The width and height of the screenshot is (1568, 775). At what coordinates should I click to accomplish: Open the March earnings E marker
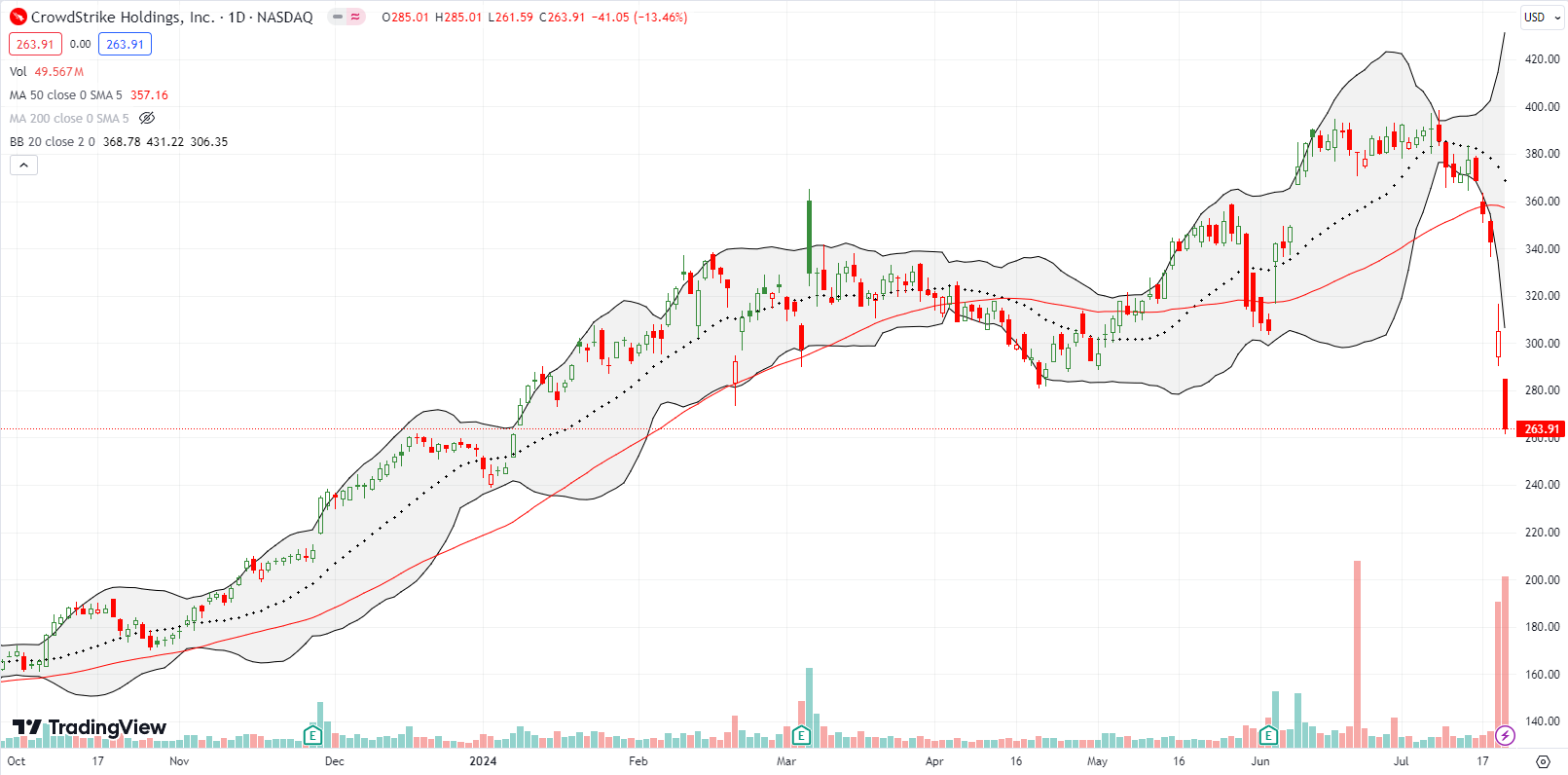coord(801,735)
